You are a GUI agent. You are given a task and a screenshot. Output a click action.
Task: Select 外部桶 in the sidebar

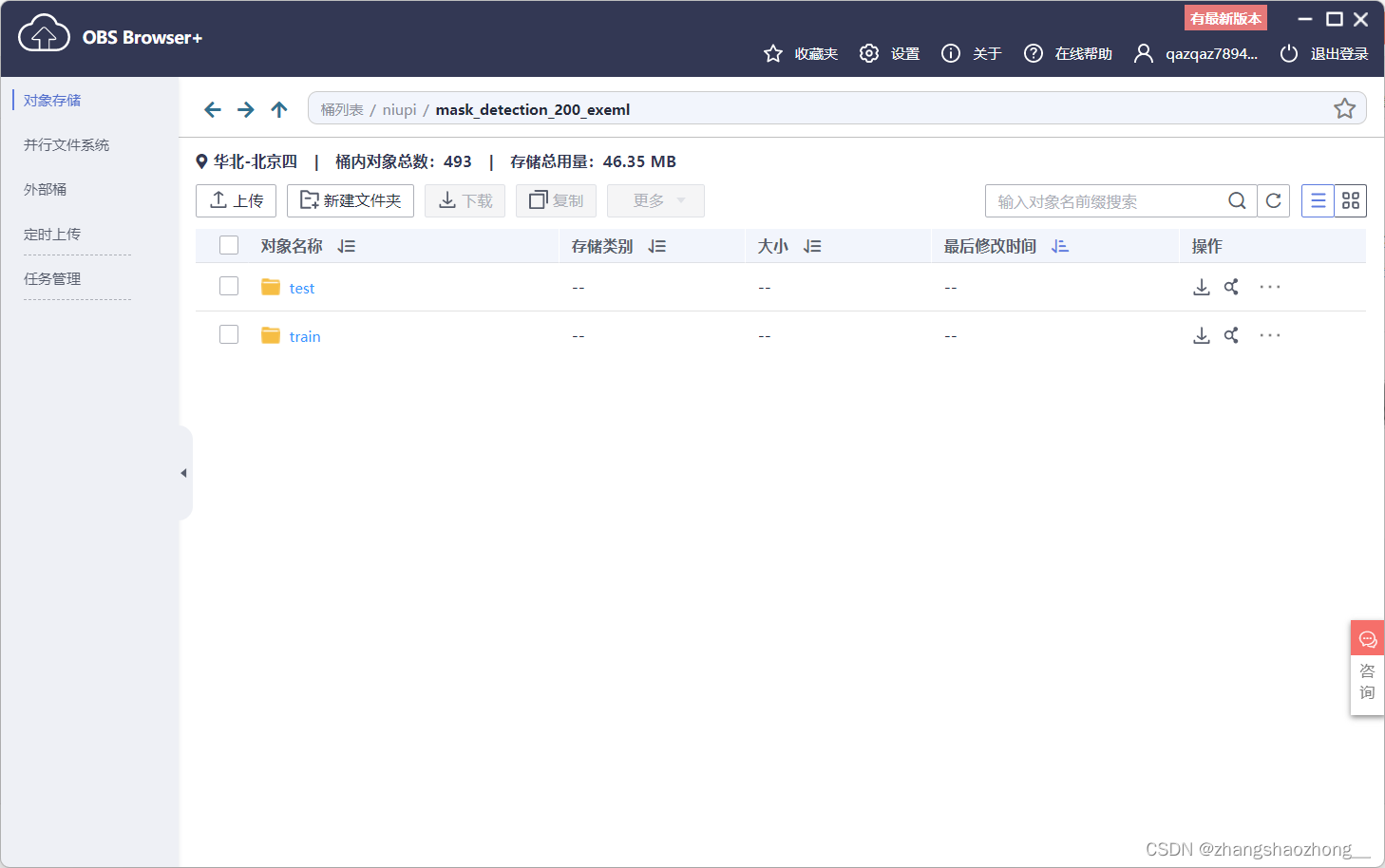45,189
